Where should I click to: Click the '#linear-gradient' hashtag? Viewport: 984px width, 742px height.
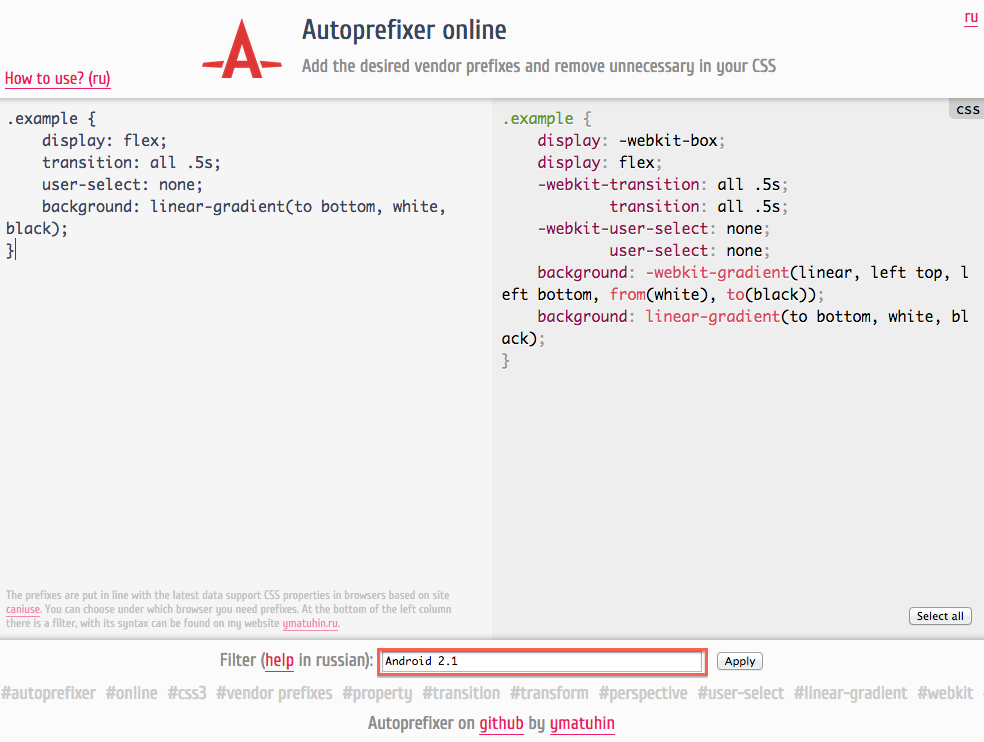(x=850, y=693)
